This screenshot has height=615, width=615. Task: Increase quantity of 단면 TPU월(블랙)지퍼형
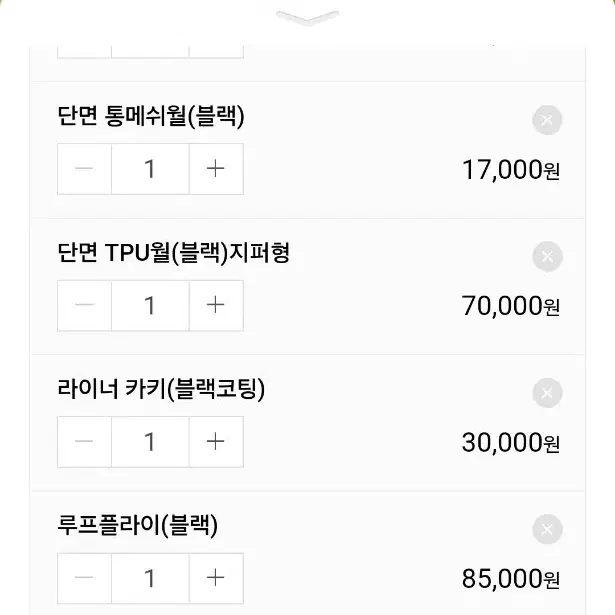216,306
